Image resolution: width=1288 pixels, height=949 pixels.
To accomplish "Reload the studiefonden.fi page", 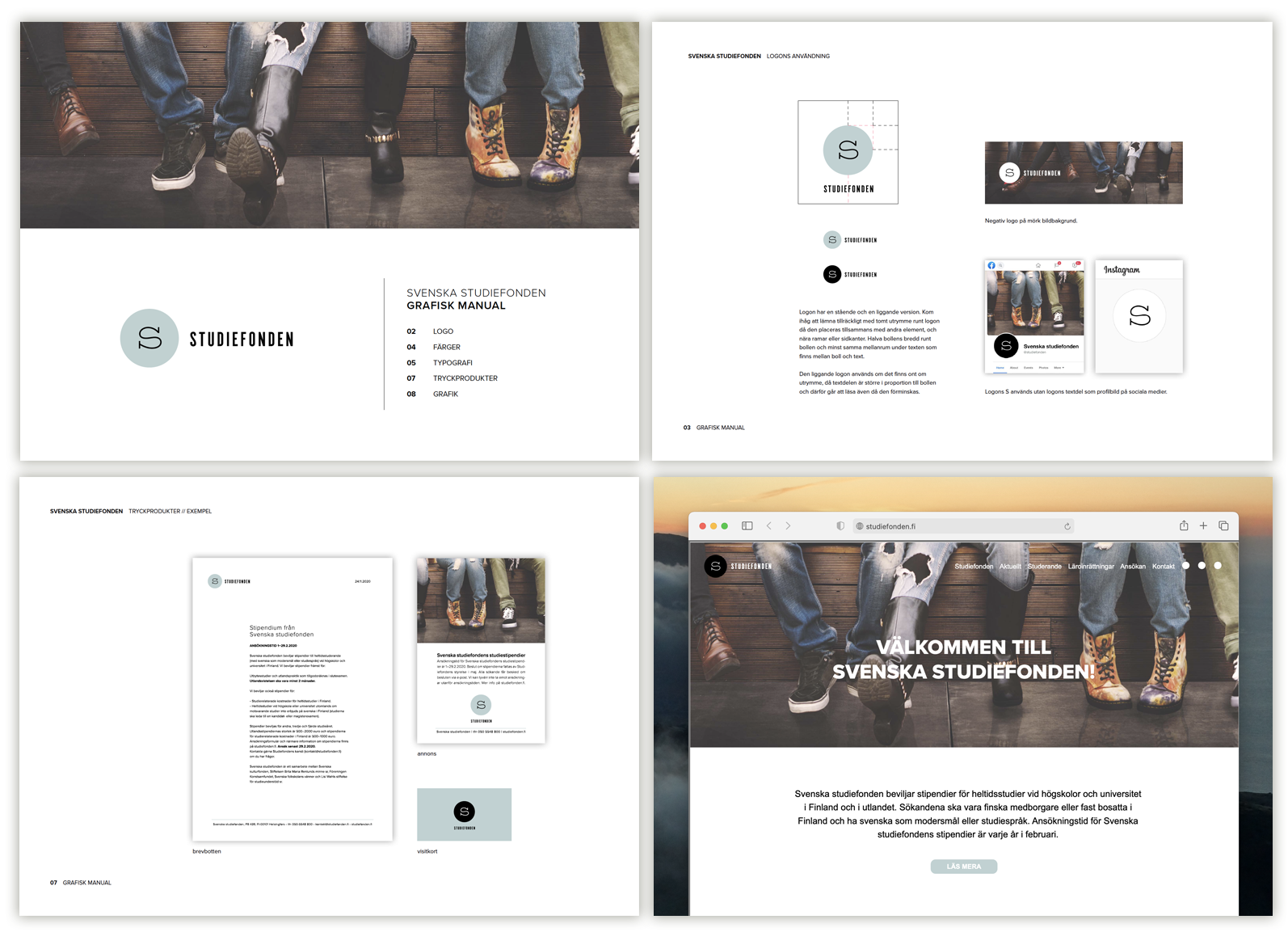I will click(x=1067, y=526).
